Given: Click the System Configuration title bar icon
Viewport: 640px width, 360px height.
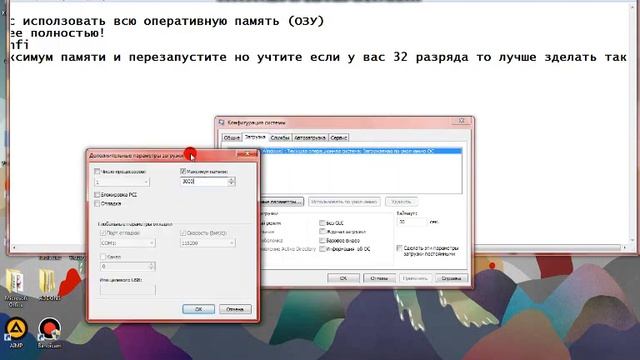Looking at the screenshot, I should (x=221, y=122).
